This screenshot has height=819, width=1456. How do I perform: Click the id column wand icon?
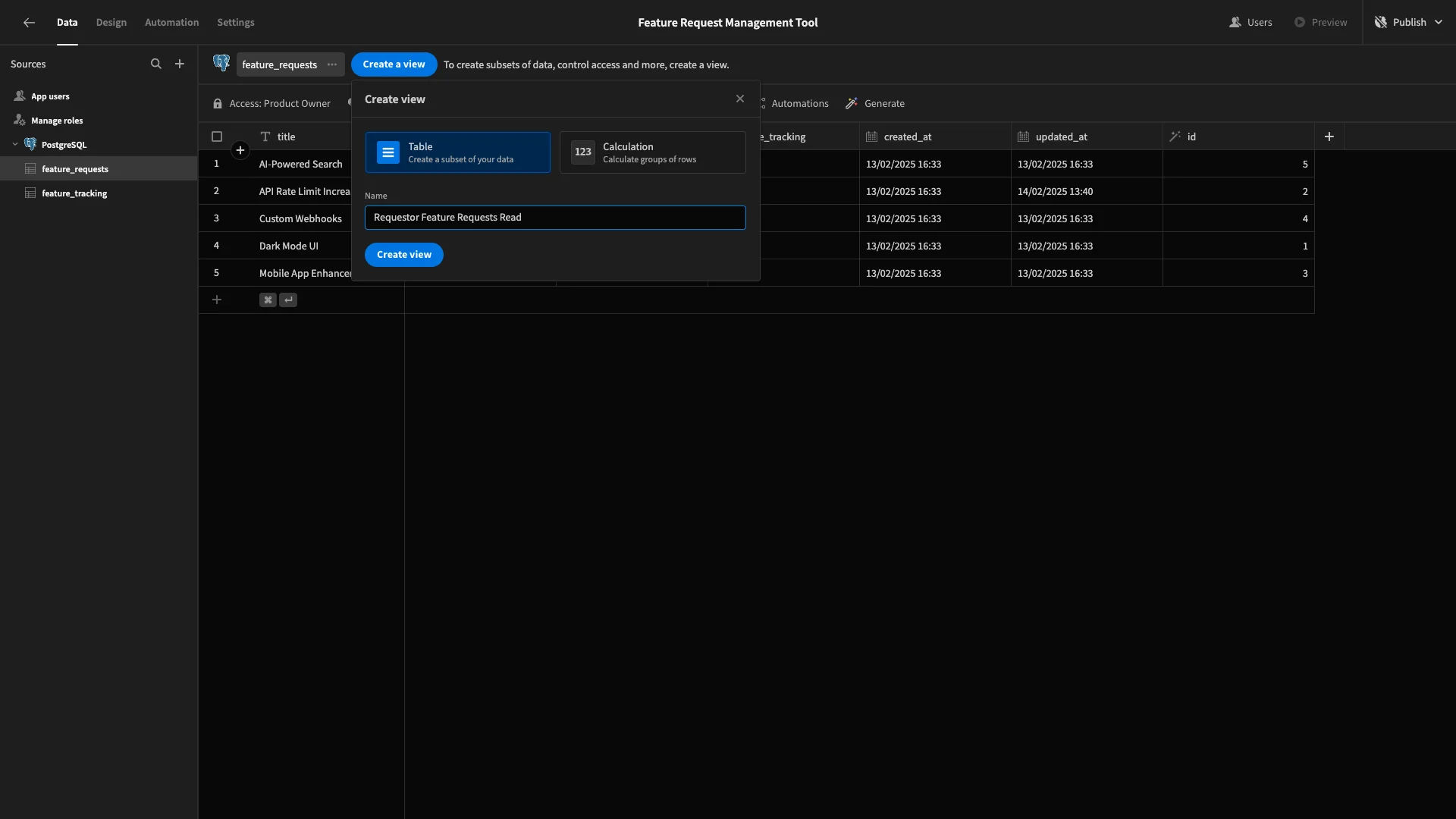[1175, 136]
